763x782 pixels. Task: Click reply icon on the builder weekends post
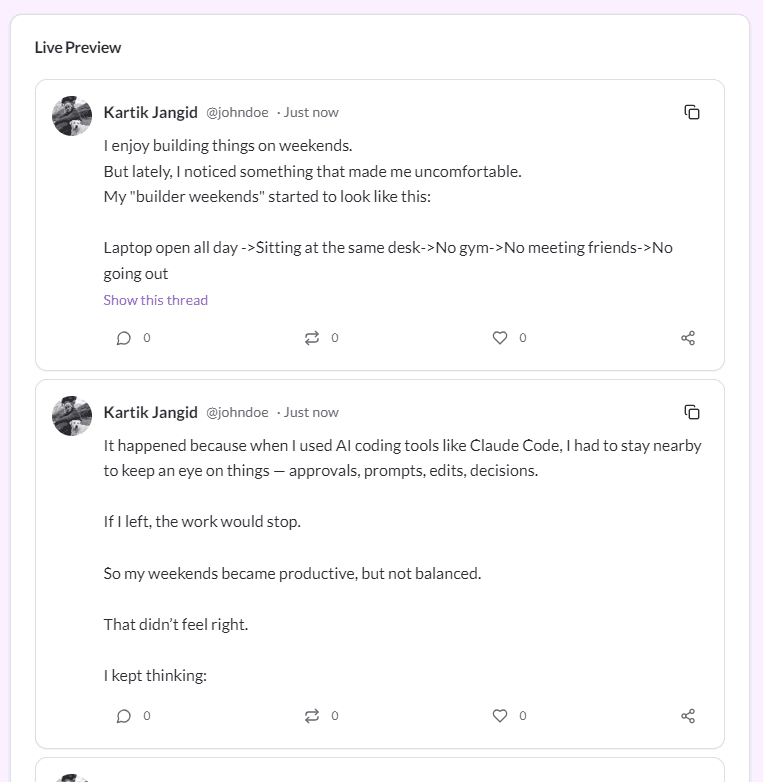point(124,338)
